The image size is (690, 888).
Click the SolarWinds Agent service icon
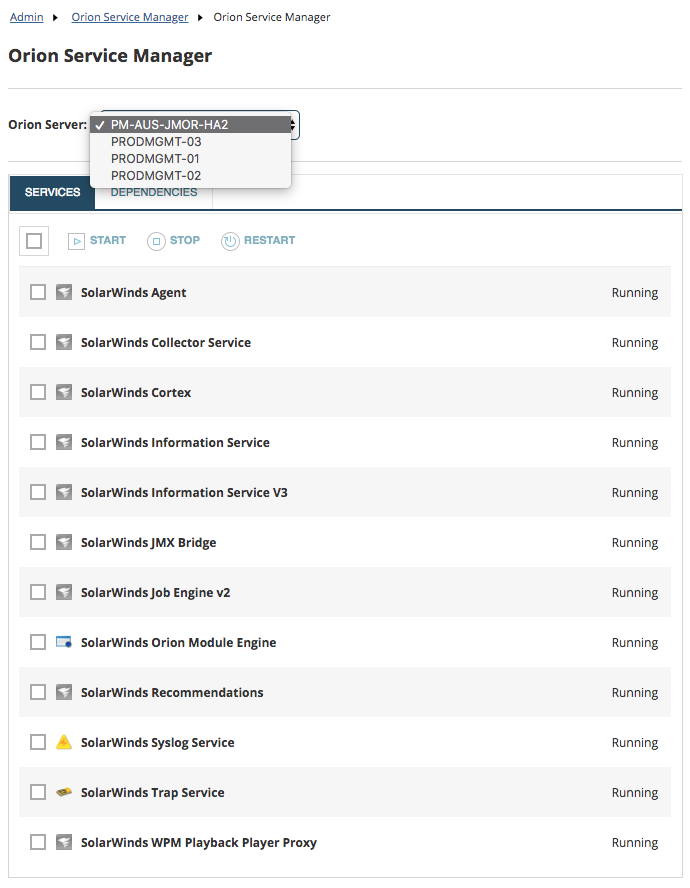[x=64, y=292]
